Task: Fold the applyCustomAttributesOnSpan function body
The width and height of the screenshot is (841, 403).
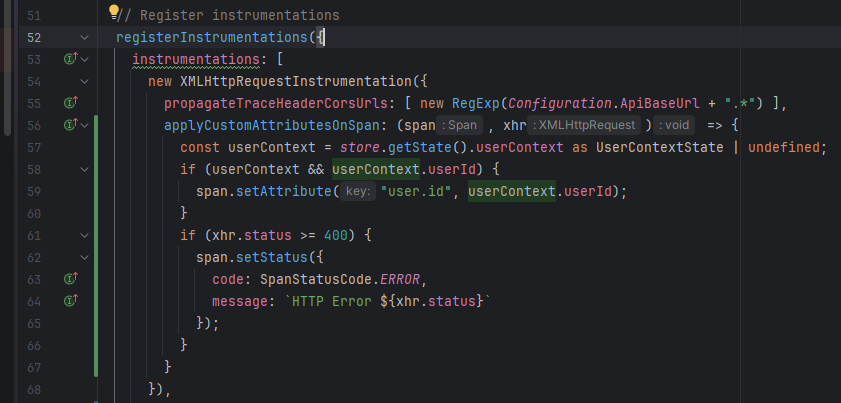Action: [85, 125]
